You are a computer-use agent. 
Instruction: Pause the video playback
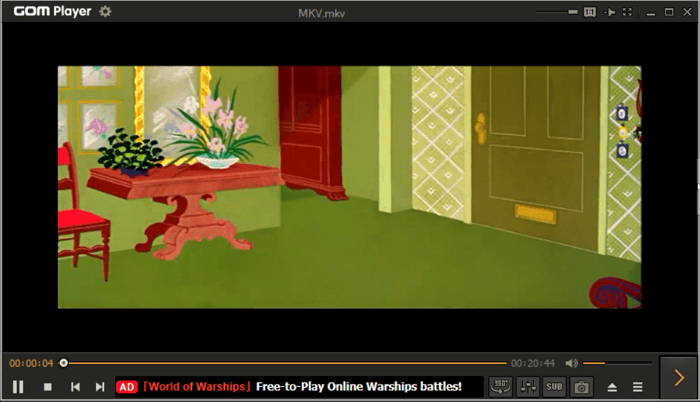pyautogui.click(x=18, y=386)
